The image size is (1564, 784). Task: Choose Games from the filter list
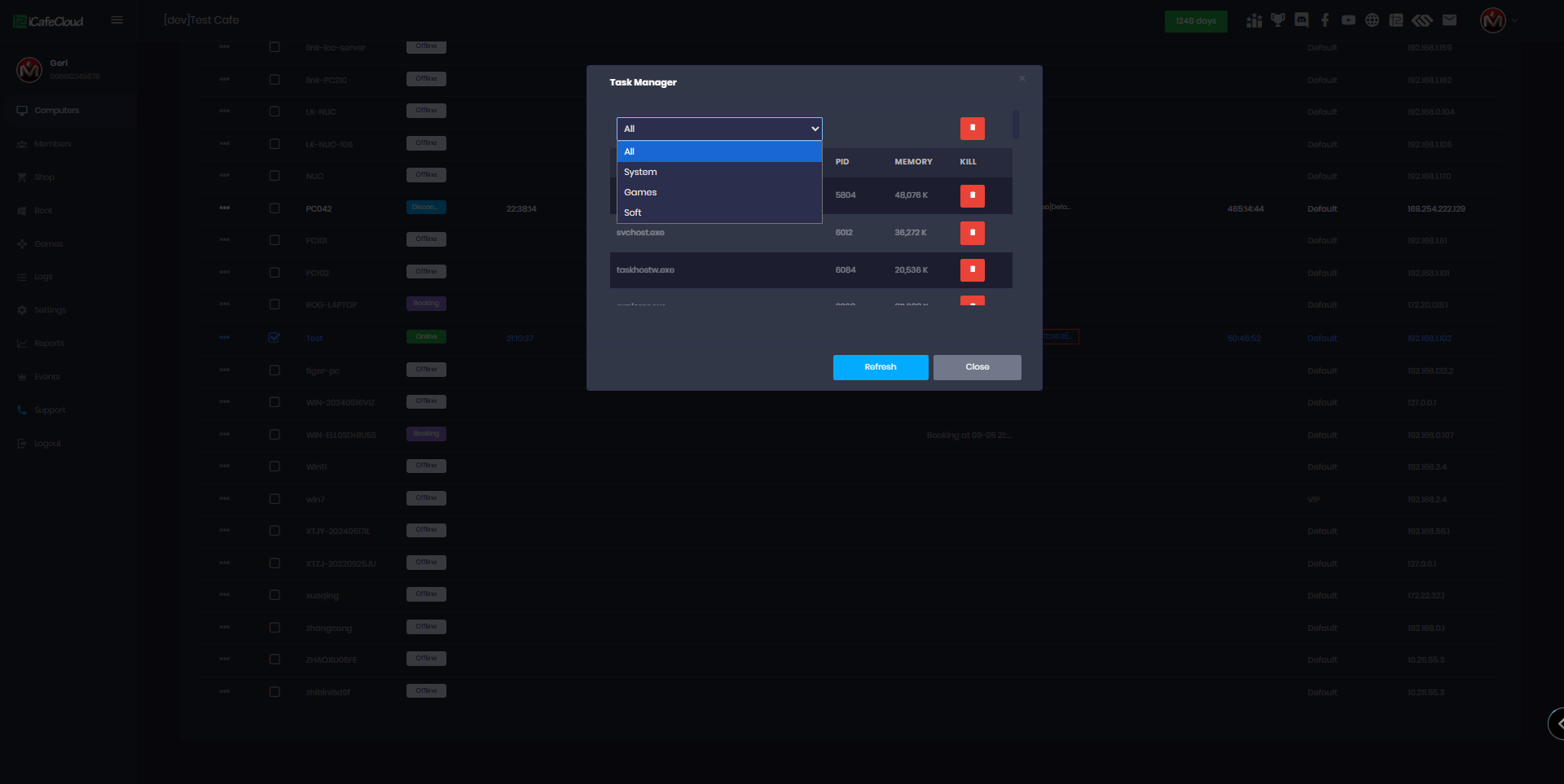[640, 192]
